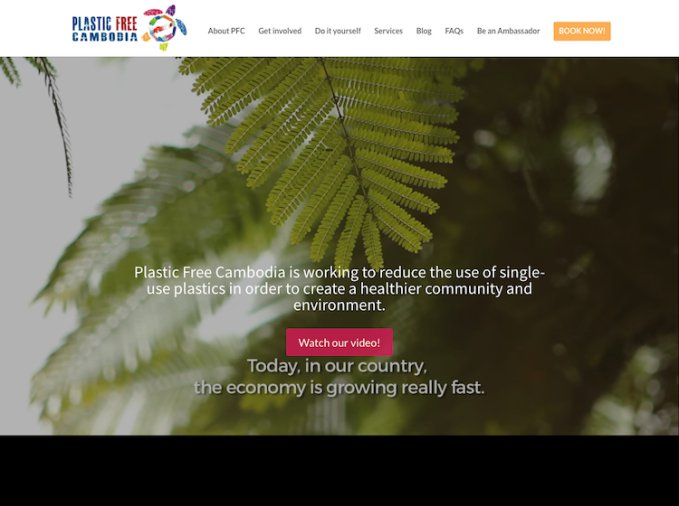679x506 pixels.
Task: Click the subtitle line 'Today, in our country,'
Action: tap(337, 366)
